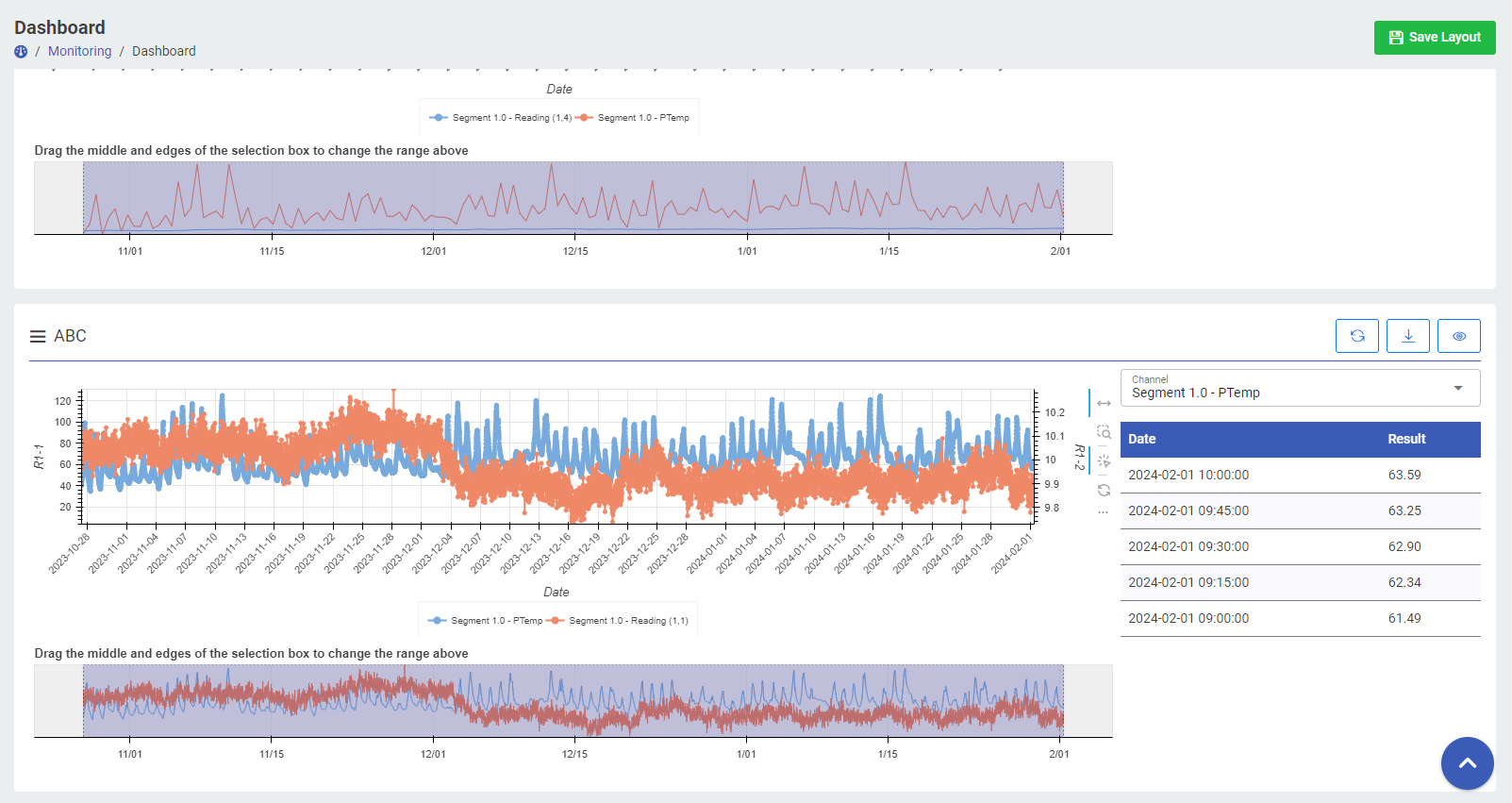Download the ABC panel data

click(x=1407, y=336)
